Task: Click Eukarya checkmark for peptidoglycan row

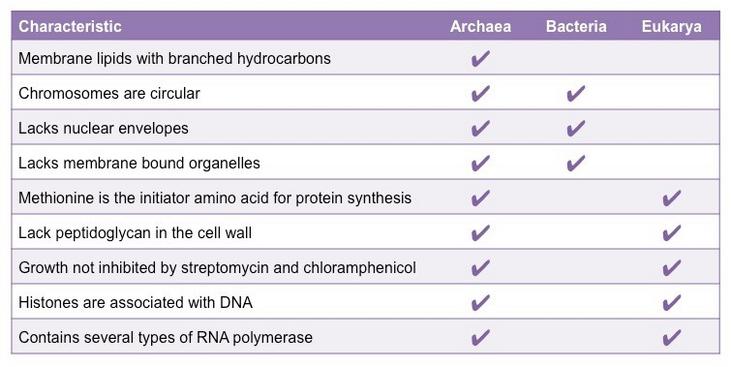Action: click(671, 233)
